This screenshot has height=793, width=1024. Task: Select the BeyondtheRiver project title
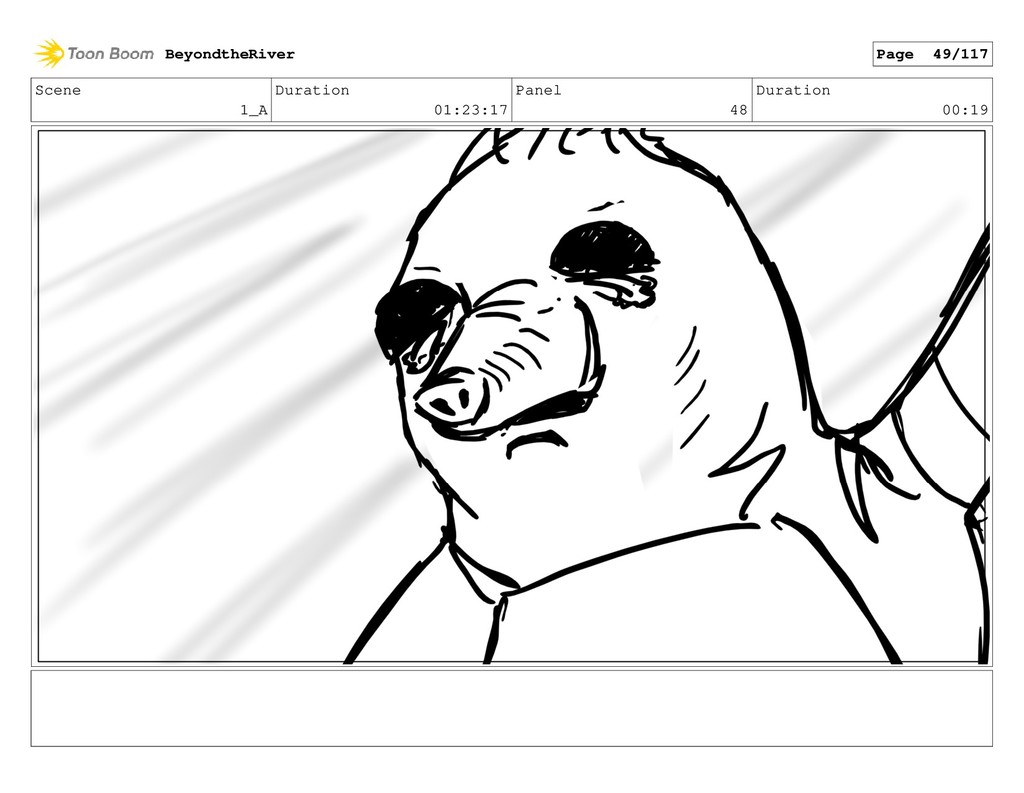[229, 54]
